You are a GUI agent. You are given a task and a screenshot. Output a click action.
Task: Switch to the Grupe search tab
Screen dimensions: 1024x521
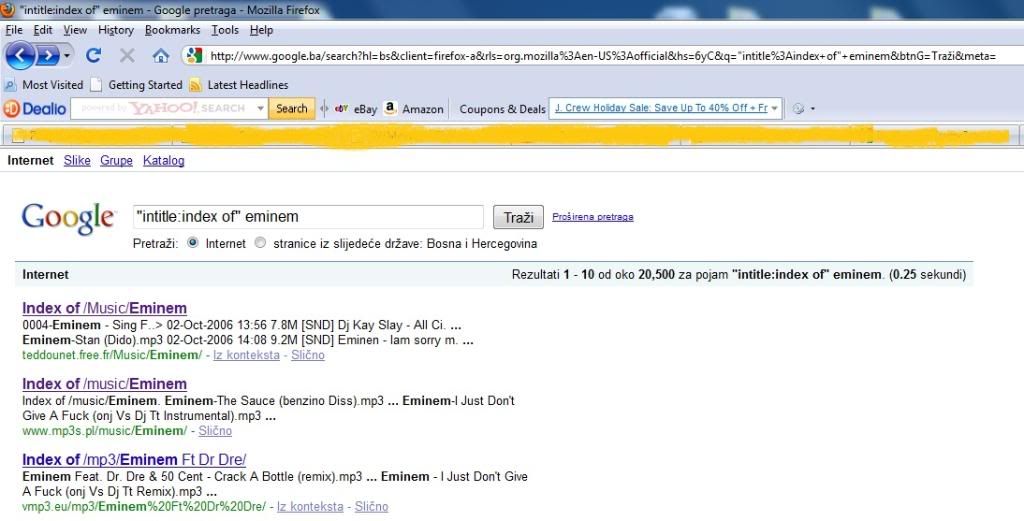[116, 161]
